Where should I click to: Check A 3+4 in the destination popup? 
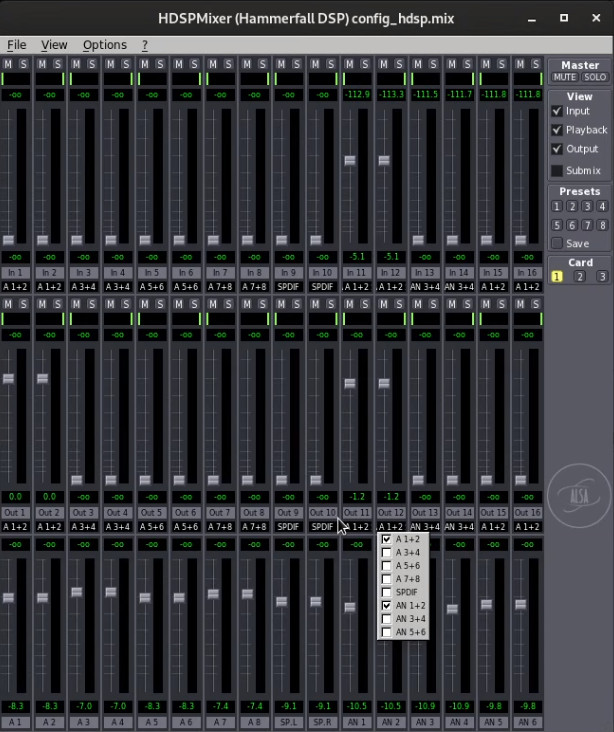403,552
